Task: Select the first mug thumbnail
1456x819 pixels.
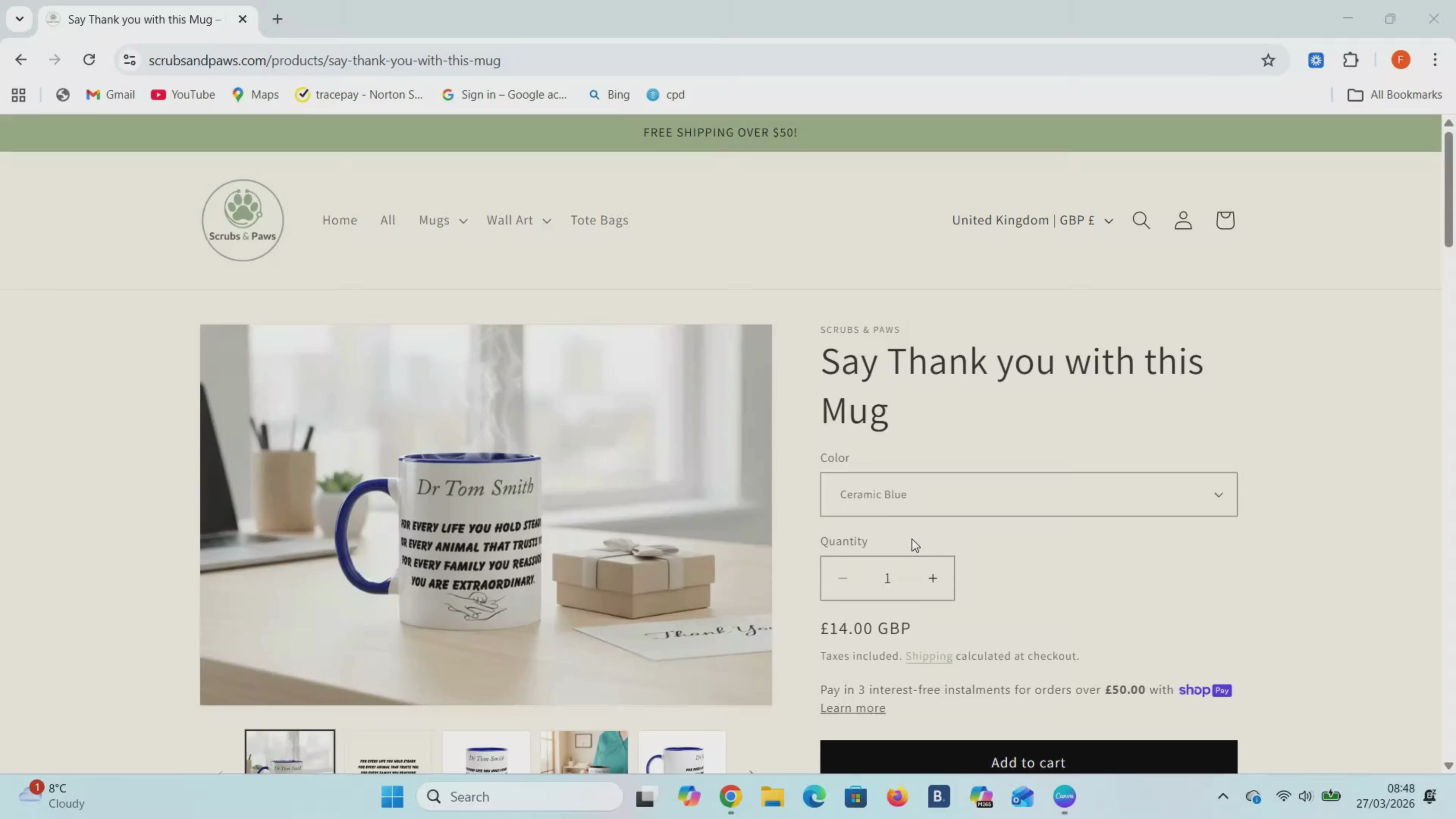Action: 290,752
